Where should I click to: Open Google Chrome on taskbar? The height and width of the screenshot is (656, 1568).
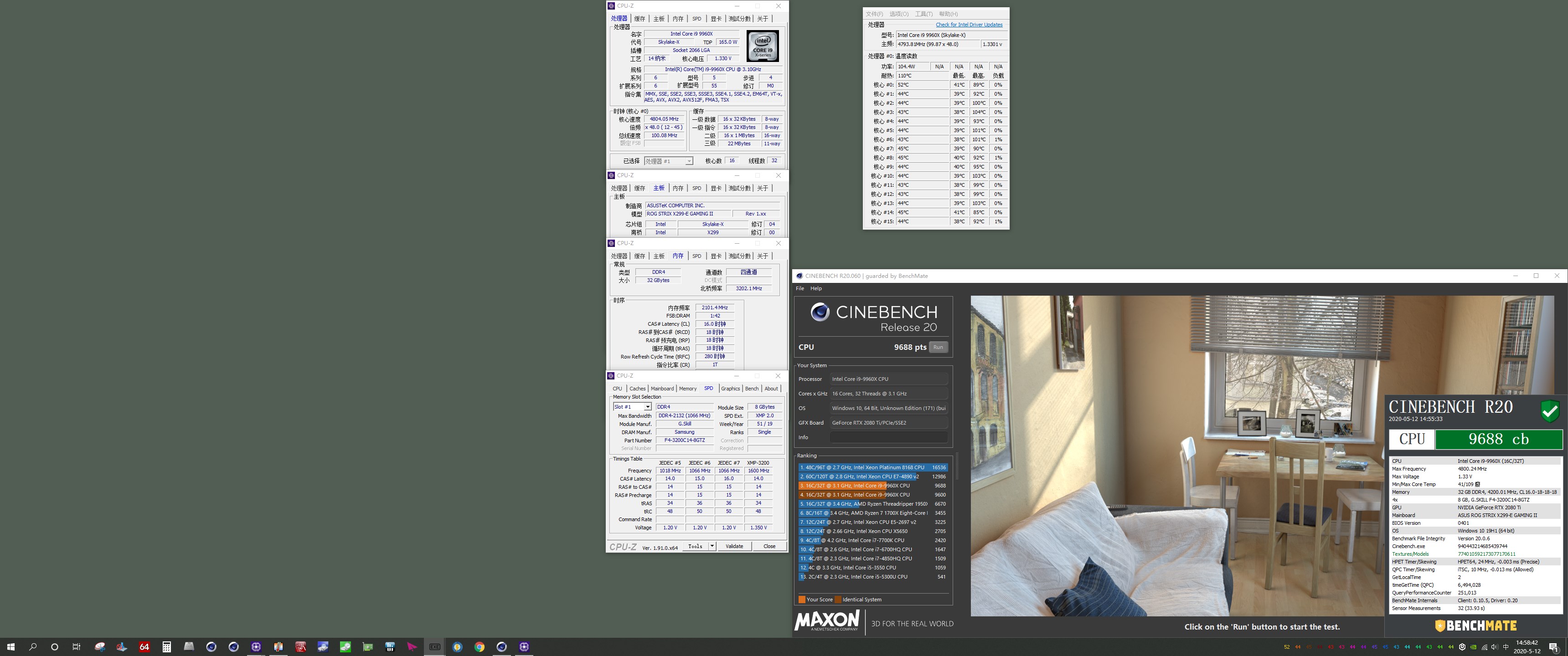tap(480, 647)
